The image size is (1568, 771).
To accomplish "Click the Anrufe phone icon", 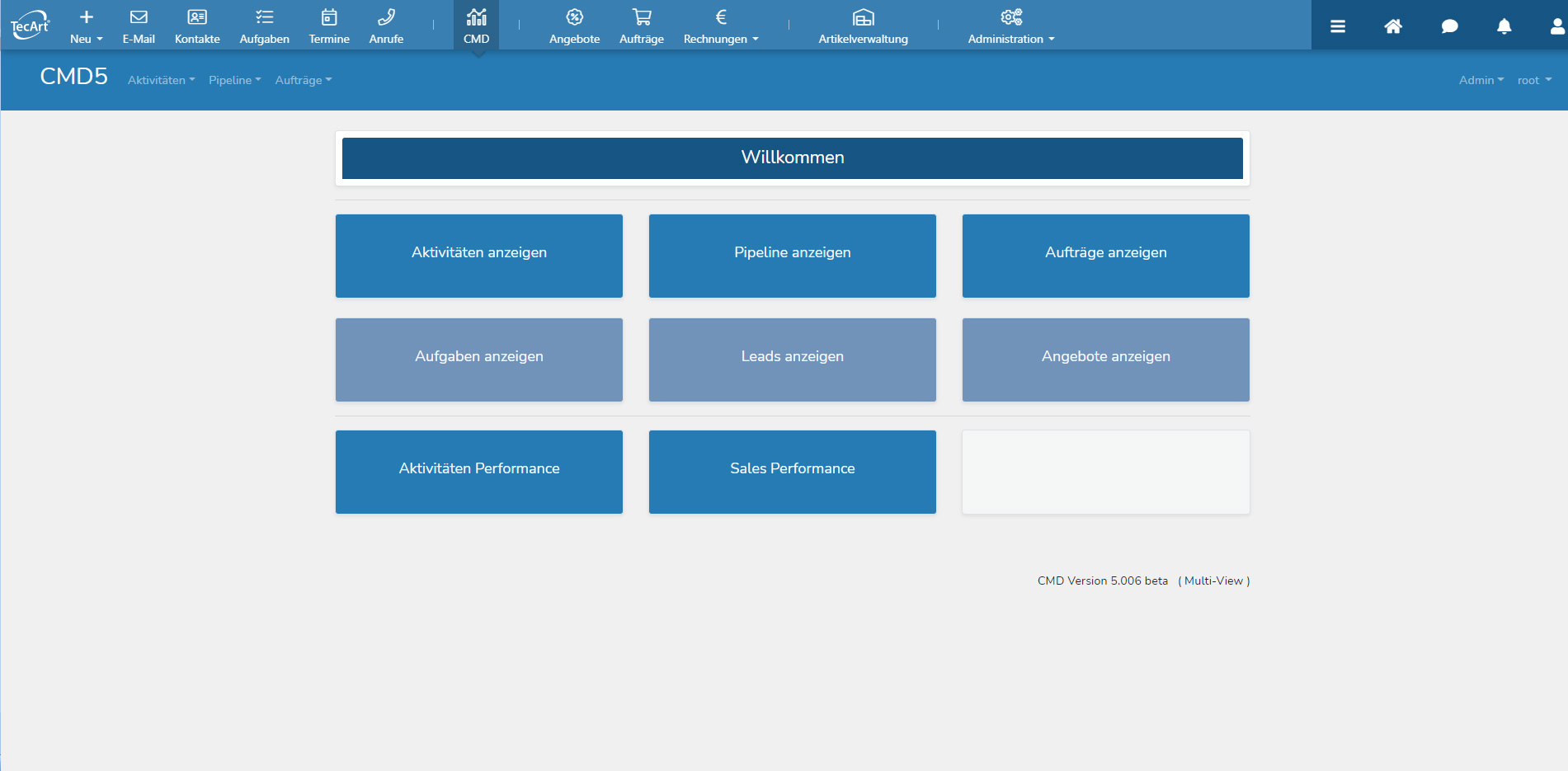I will 386,17.
